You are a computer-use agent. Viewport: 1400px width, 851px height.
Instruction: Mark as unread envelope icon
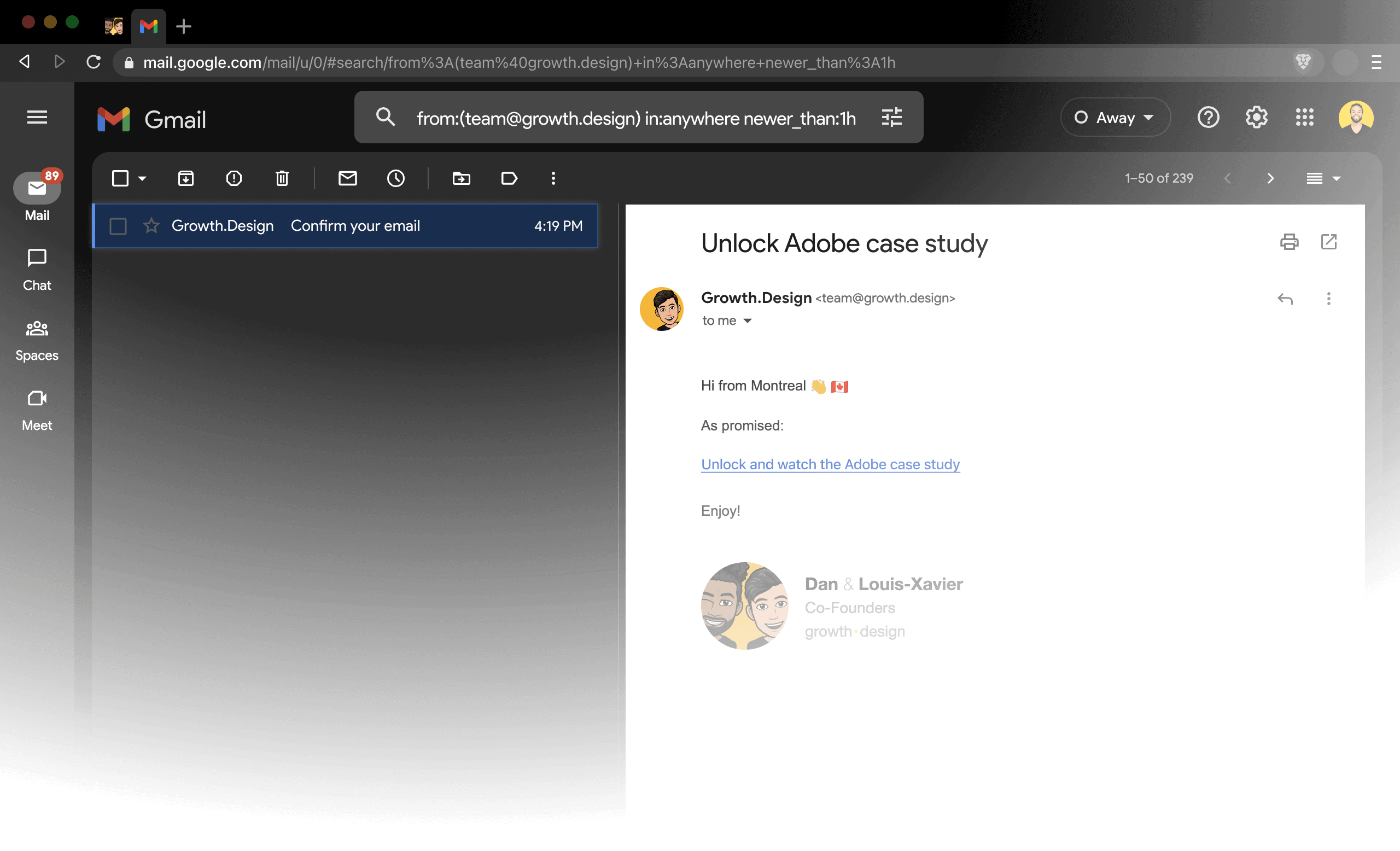pos(348,178)
